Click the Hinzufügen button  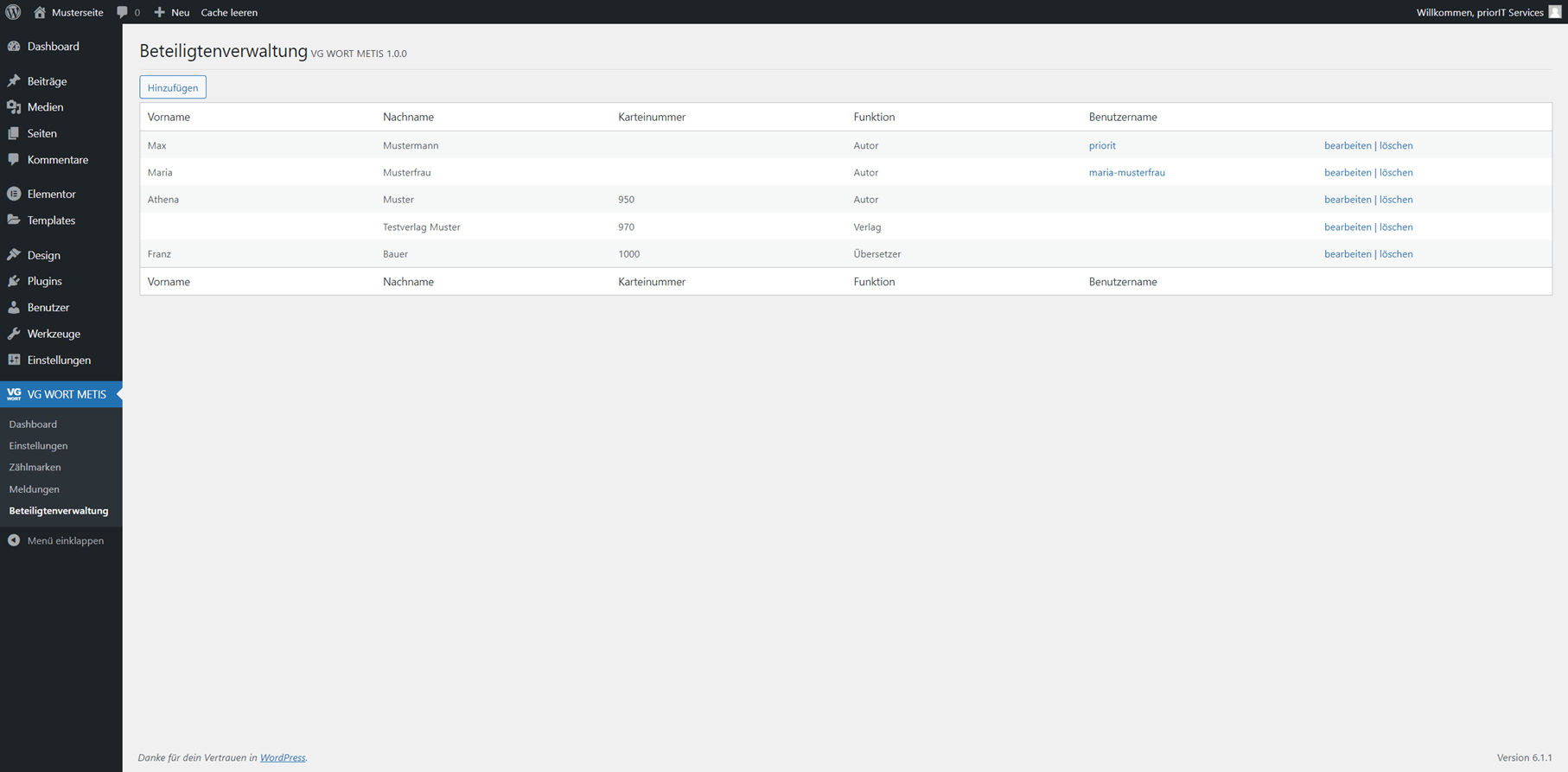pos(173,87)
